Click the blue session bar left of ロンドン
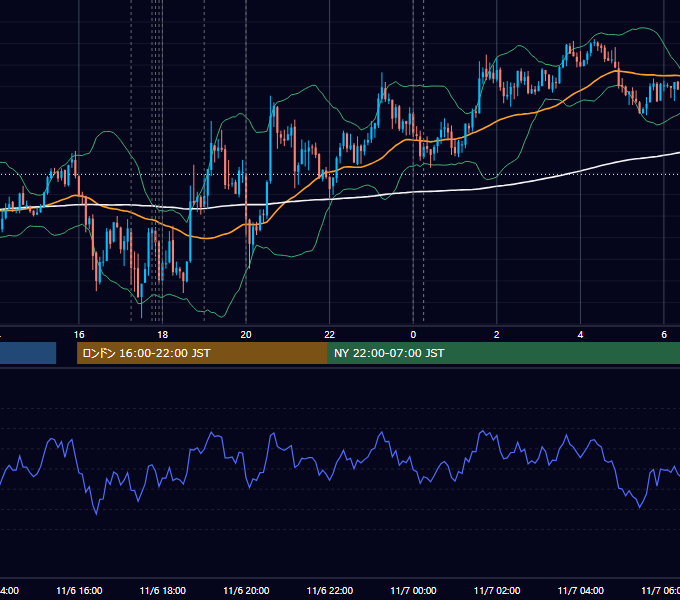This screenshot has height=600, width=680. point(28,353)
